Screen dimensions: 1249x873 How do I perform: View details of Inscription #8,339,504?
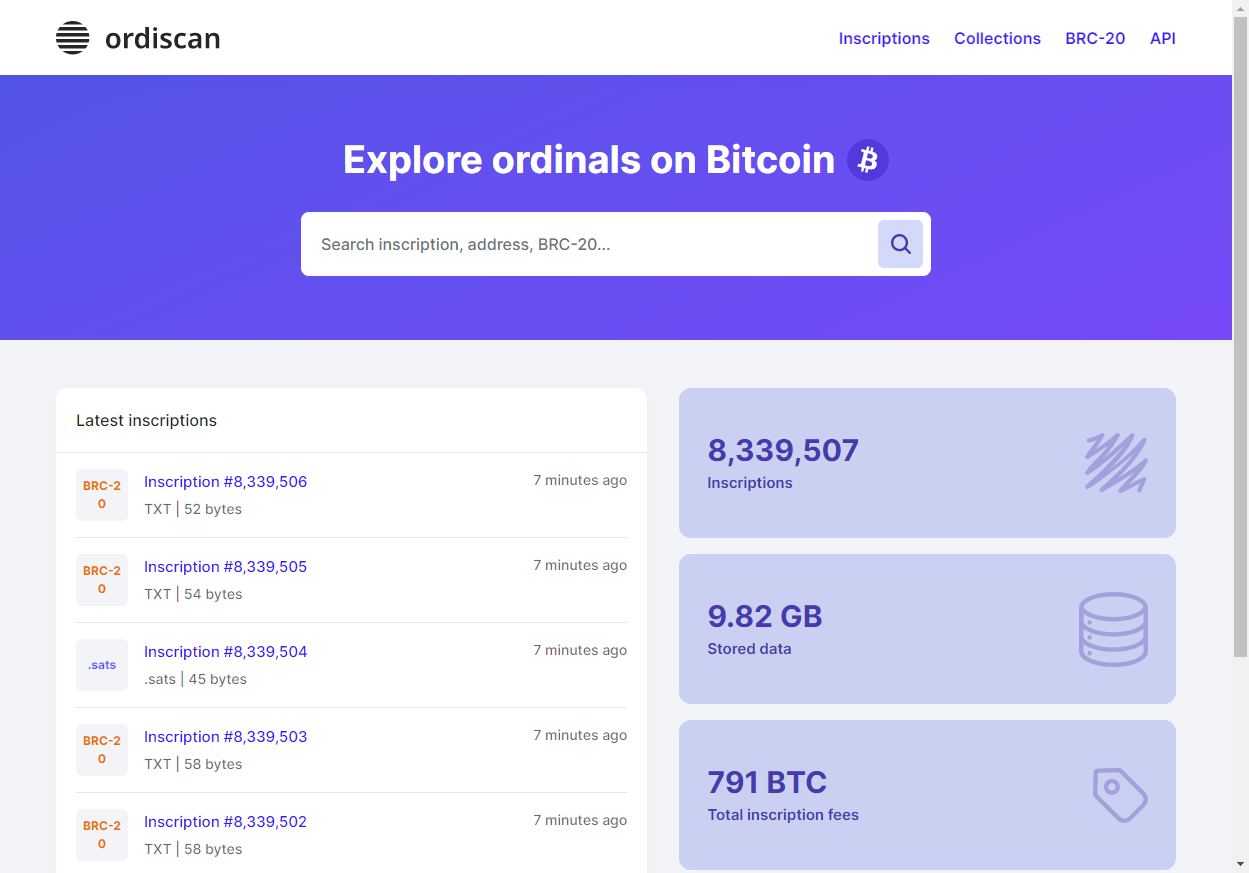[226, 651]
